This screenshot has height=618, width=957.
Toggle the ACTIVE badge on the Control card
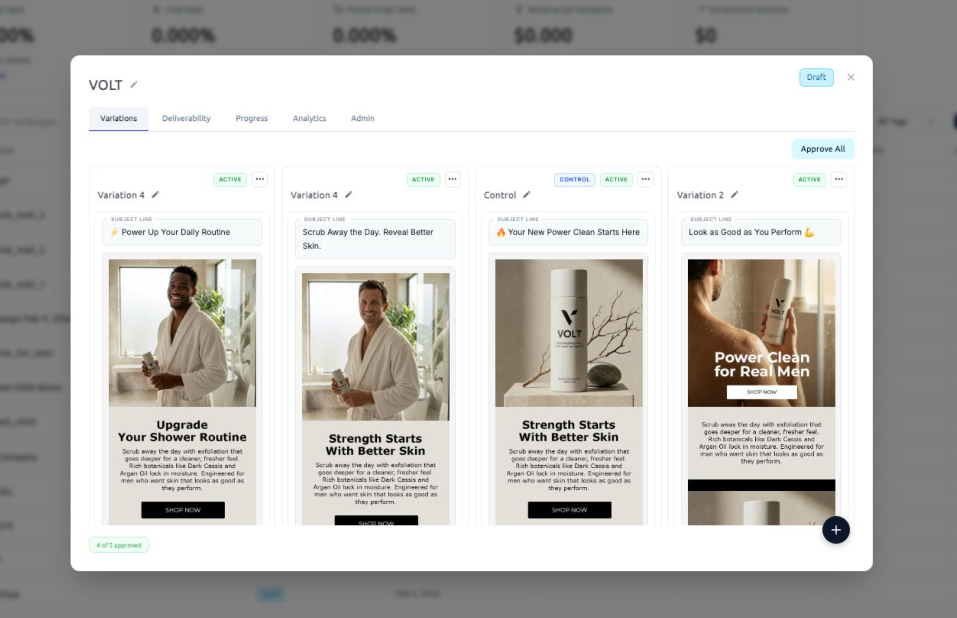pos(616,180)
